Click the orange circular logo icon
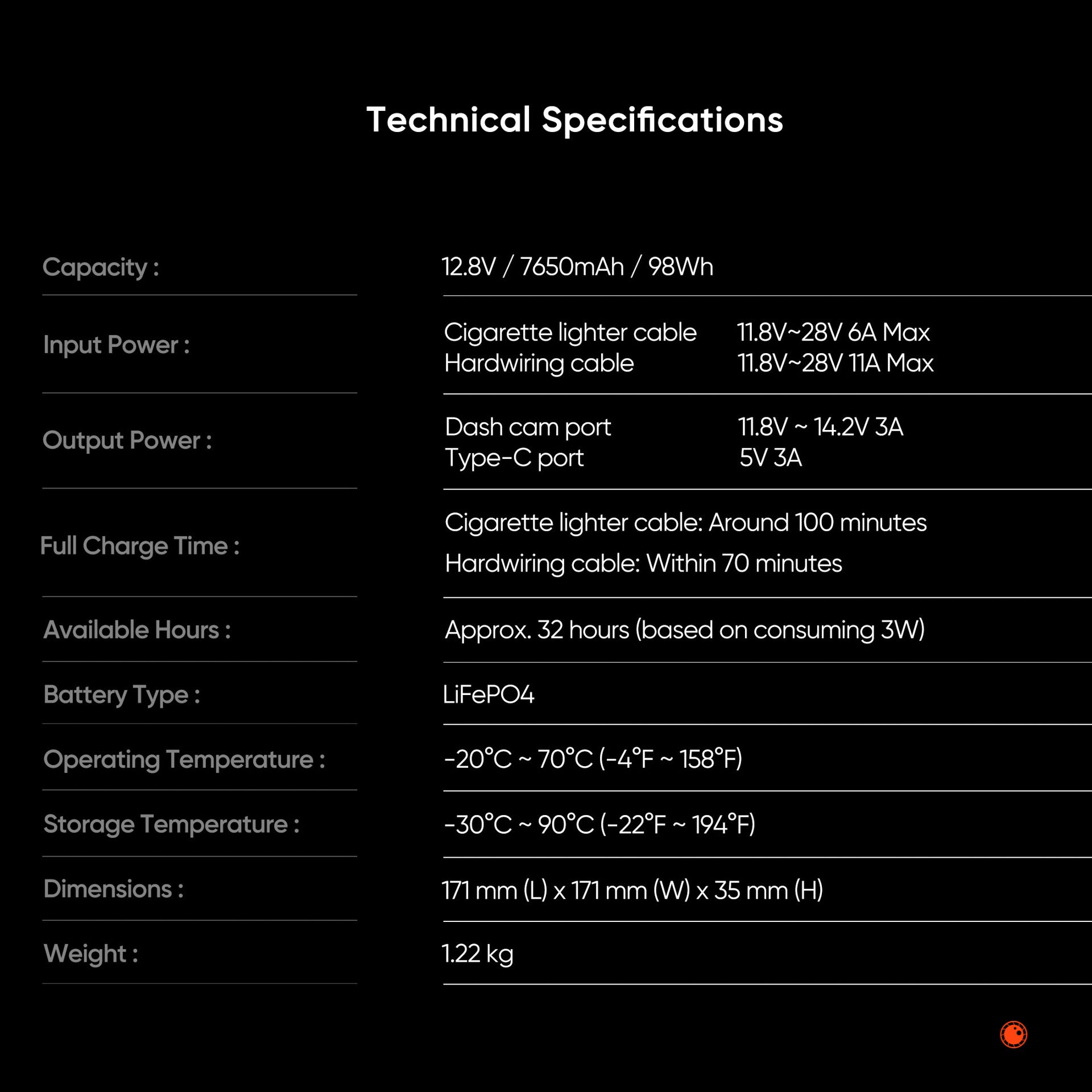Screen dimensions: 1092x1092 [1014, 1034]
